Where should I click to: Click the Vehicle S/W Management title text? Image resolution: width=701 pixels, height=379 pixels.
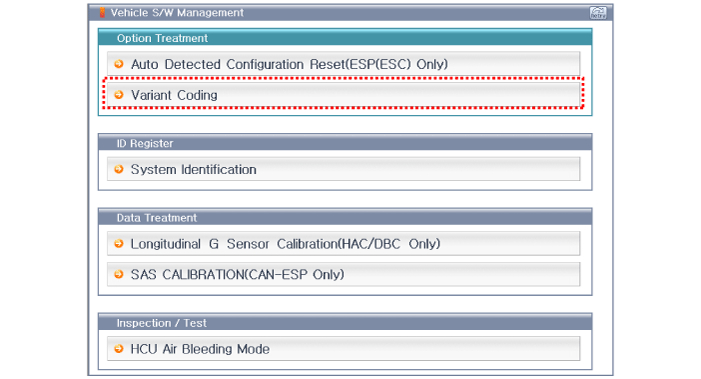177,13
